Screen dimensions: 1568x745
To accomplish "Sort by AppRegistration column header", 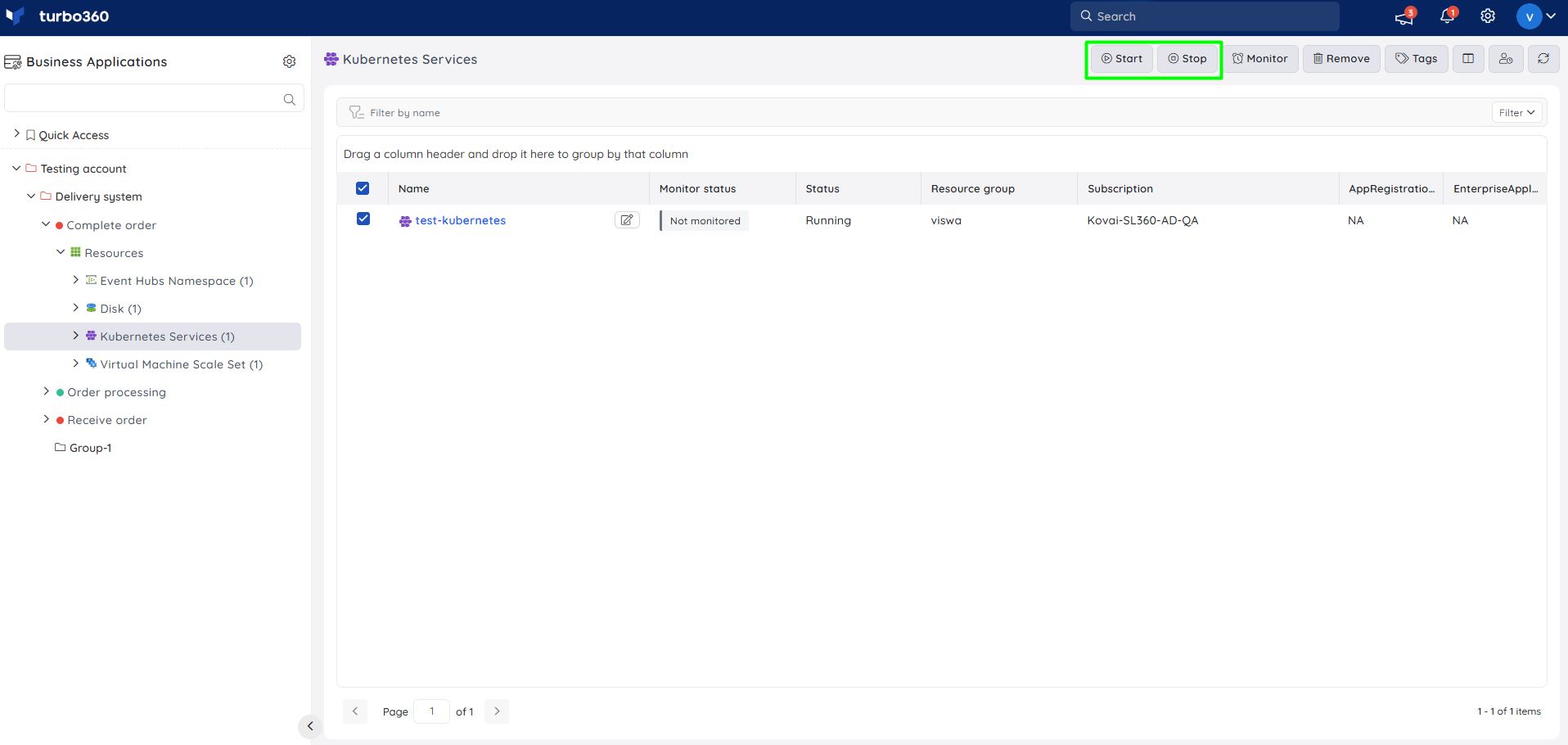I will 1391,188.
